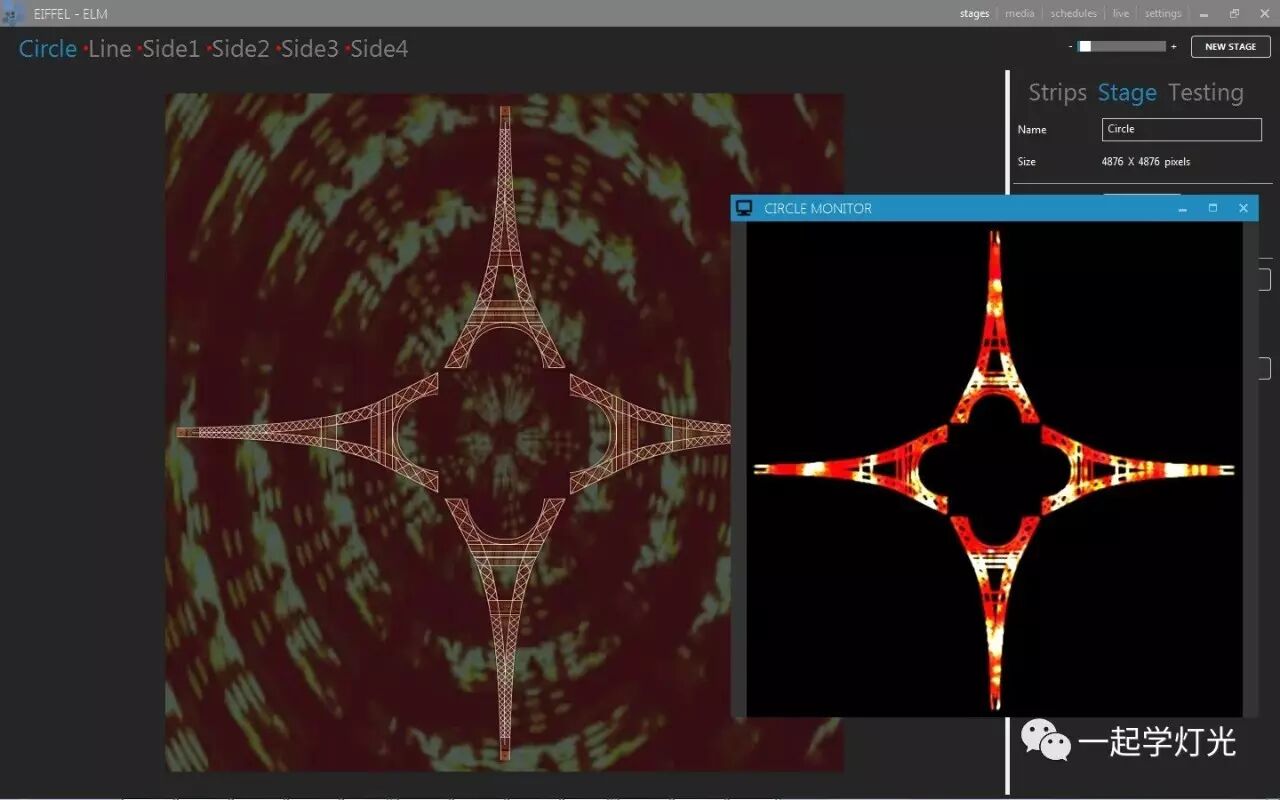Switch to the live section
Screen dimensions: 1280x800
pos(1121,14)
